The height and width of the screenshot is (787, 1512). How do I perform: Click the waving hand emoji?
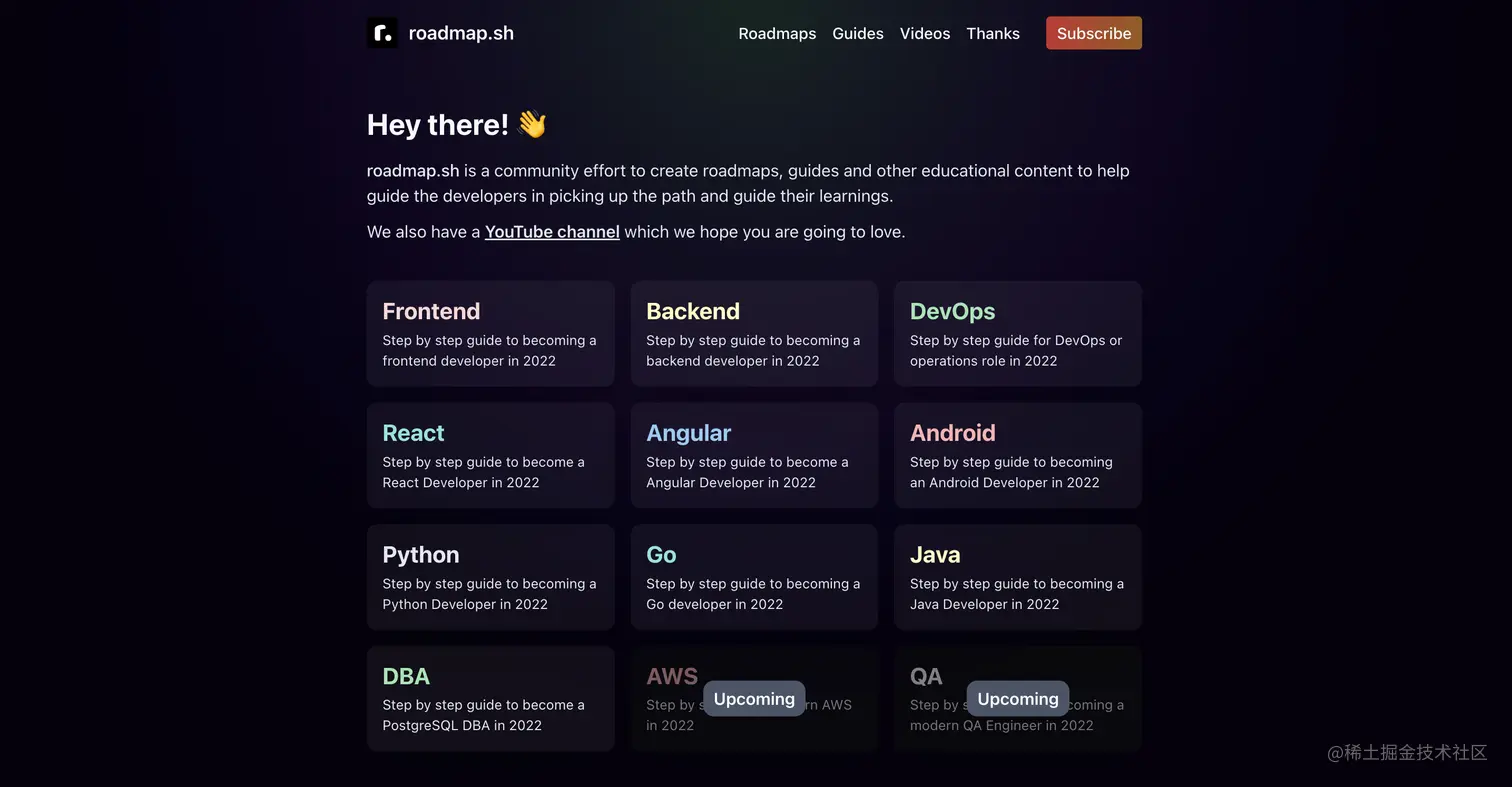[x=532, y=125]
